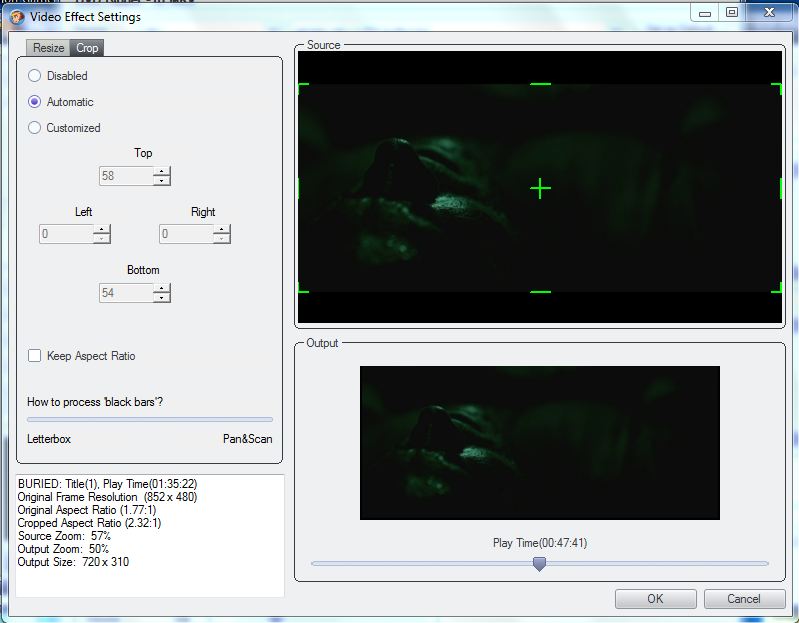This screenshot has height=623, width=799.
Task: Close the Video Effect Settings window
Action: [769, 13]
